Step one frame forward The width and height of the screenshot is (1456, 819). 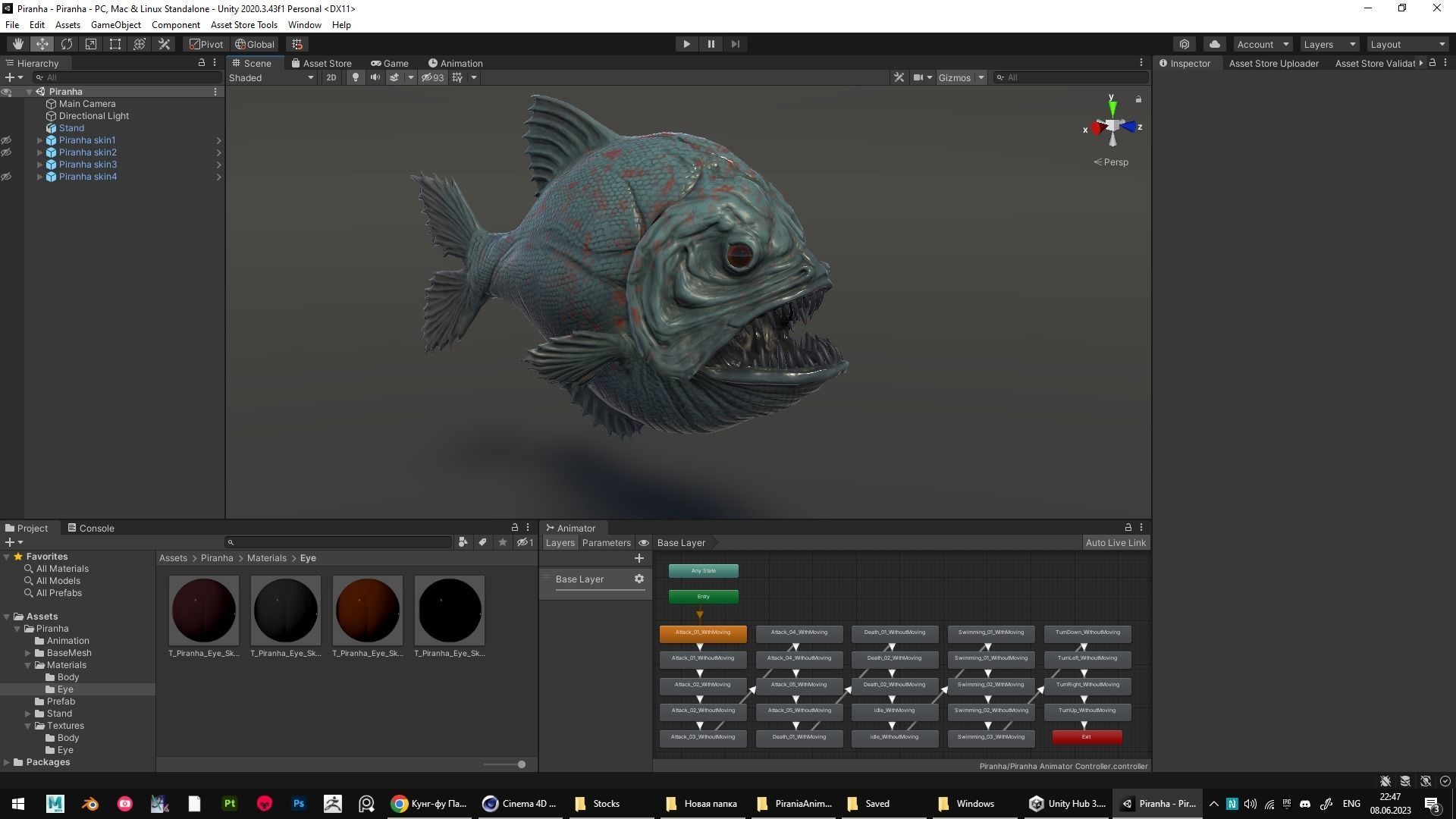pyautogui.click(x=735, y=44)
